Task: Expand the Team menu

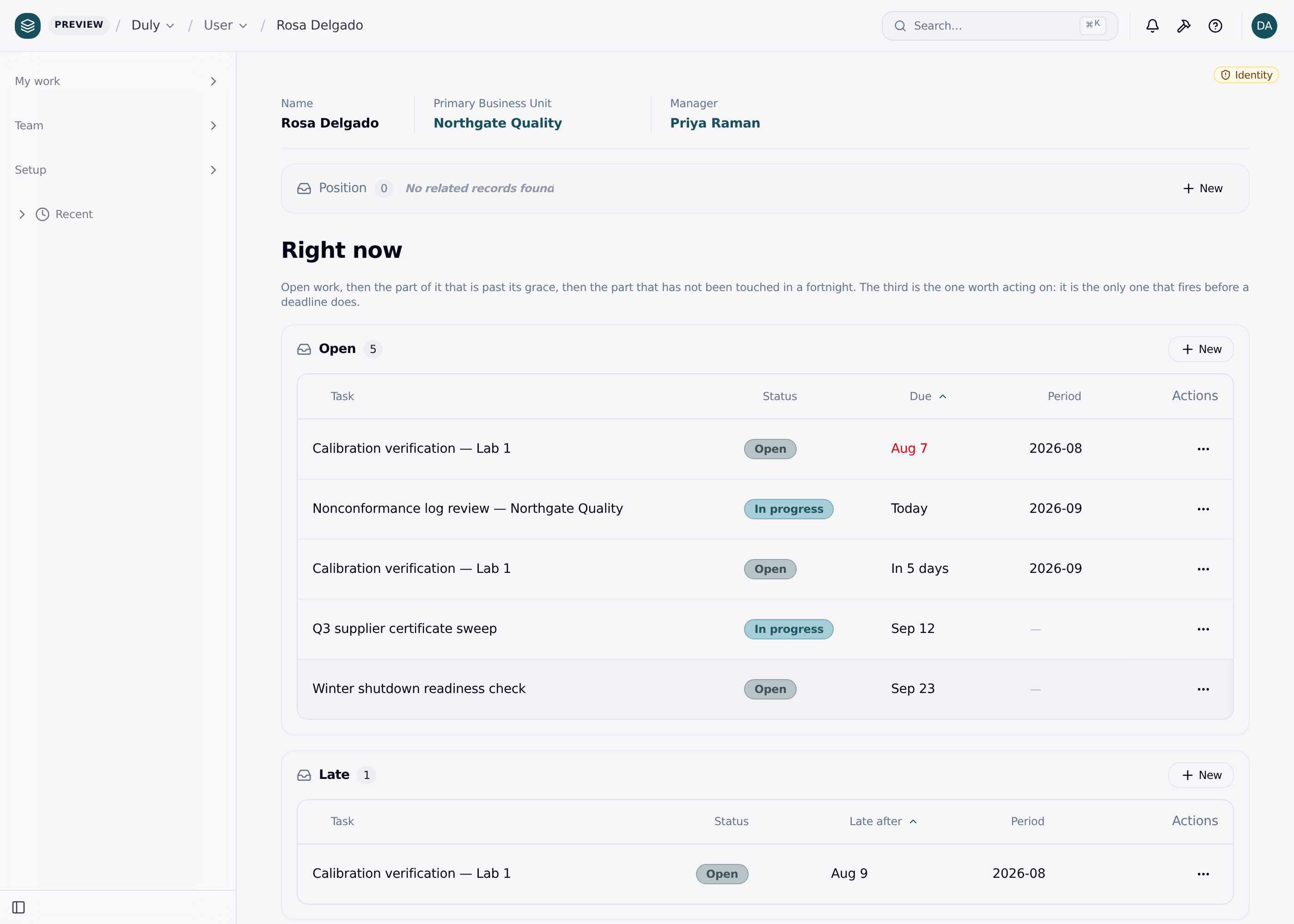Action: coord(116,126)
